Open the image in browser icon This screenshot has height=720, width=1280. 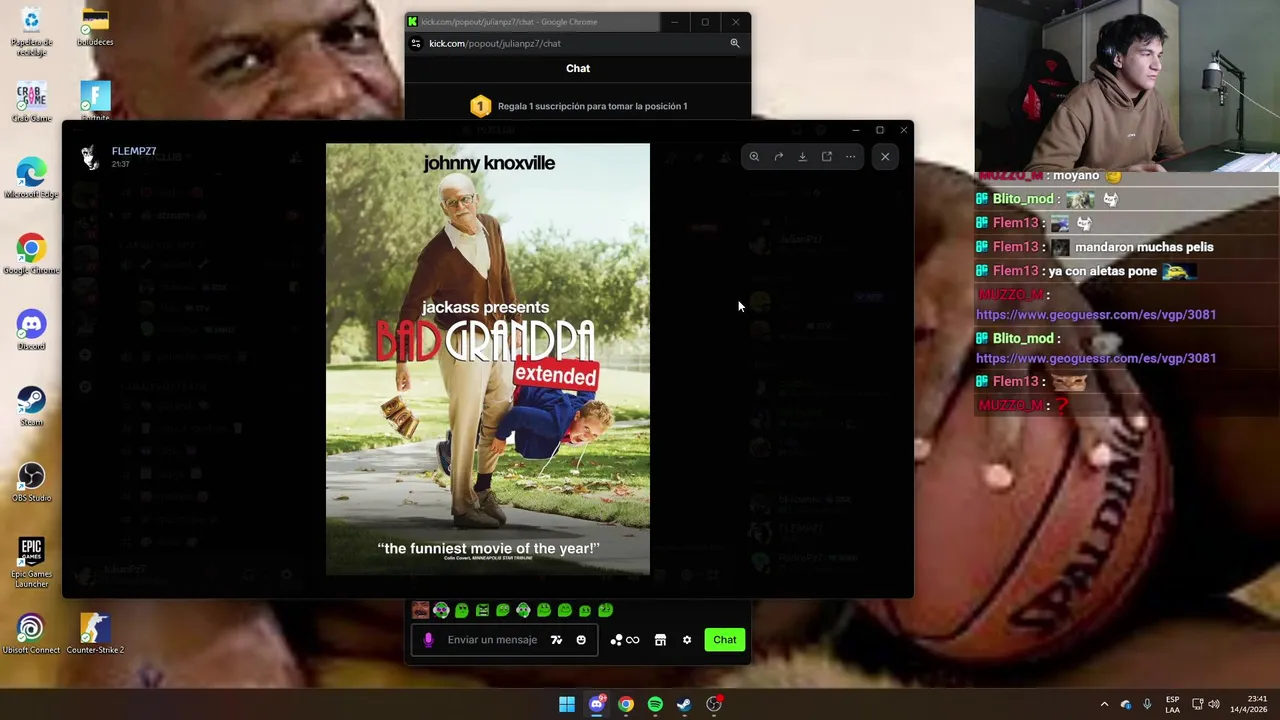tap(826, 157)
